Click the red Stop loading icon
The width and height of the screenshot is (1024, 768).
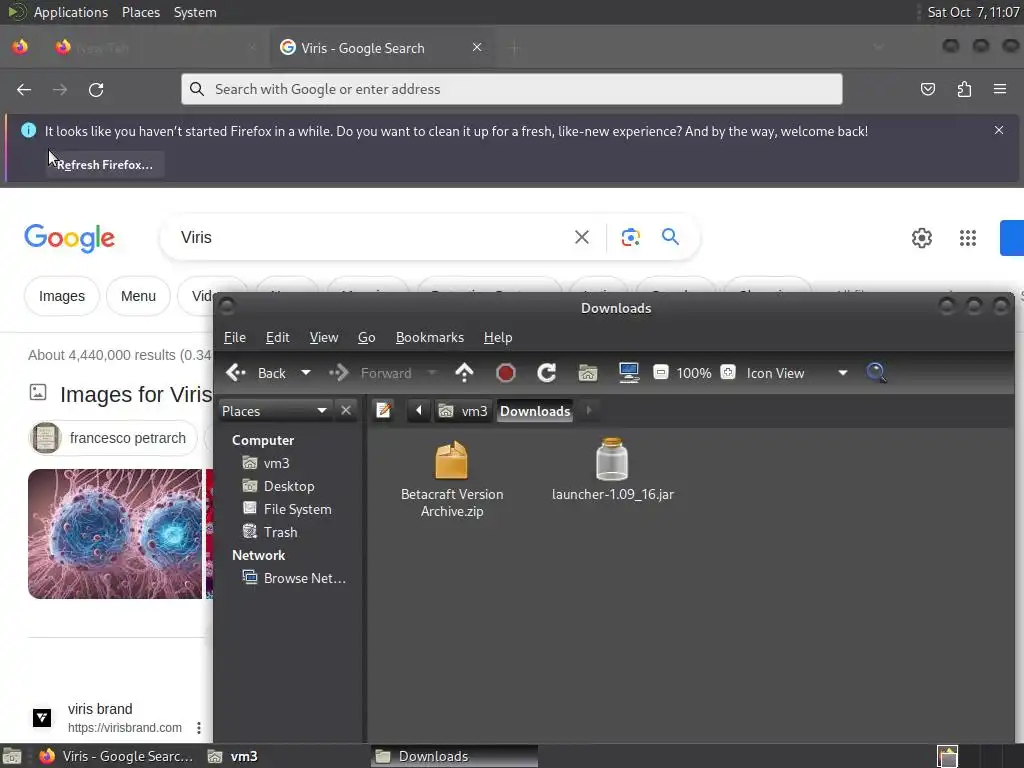[x=505, y=373]
